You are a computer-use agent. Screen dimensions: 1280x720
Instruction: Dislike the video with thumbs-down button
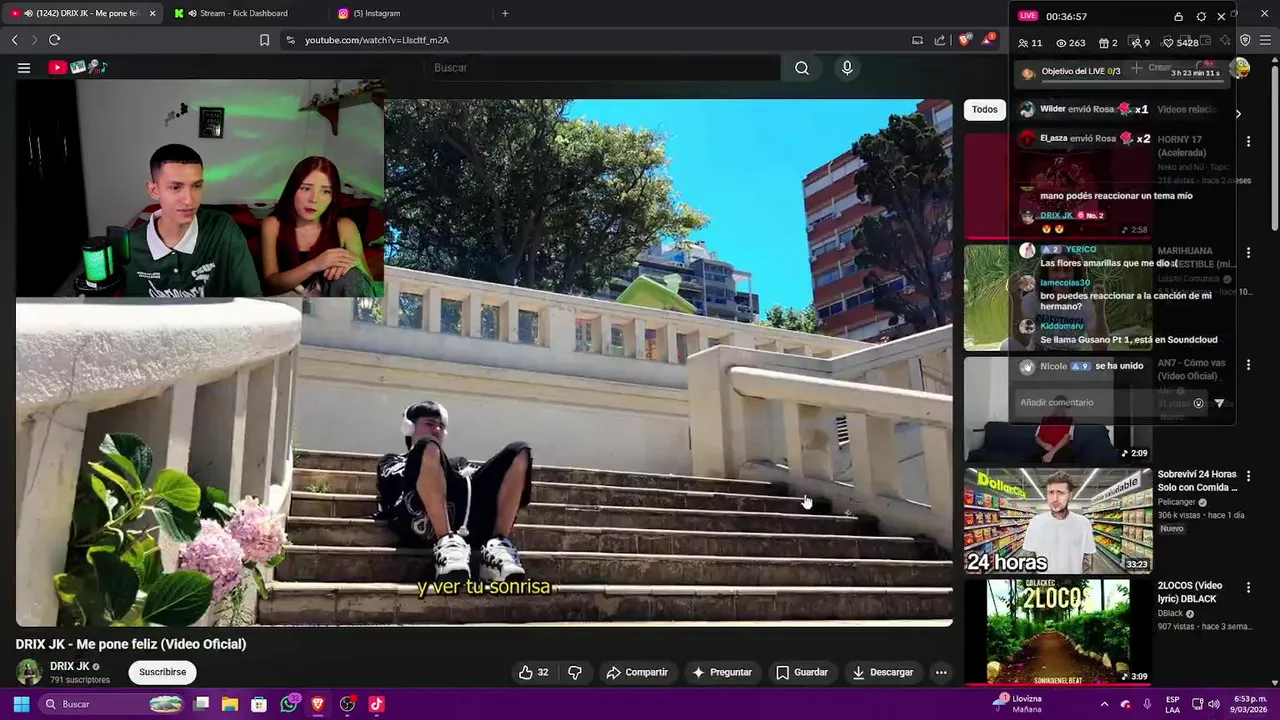(x=575, y=672)
